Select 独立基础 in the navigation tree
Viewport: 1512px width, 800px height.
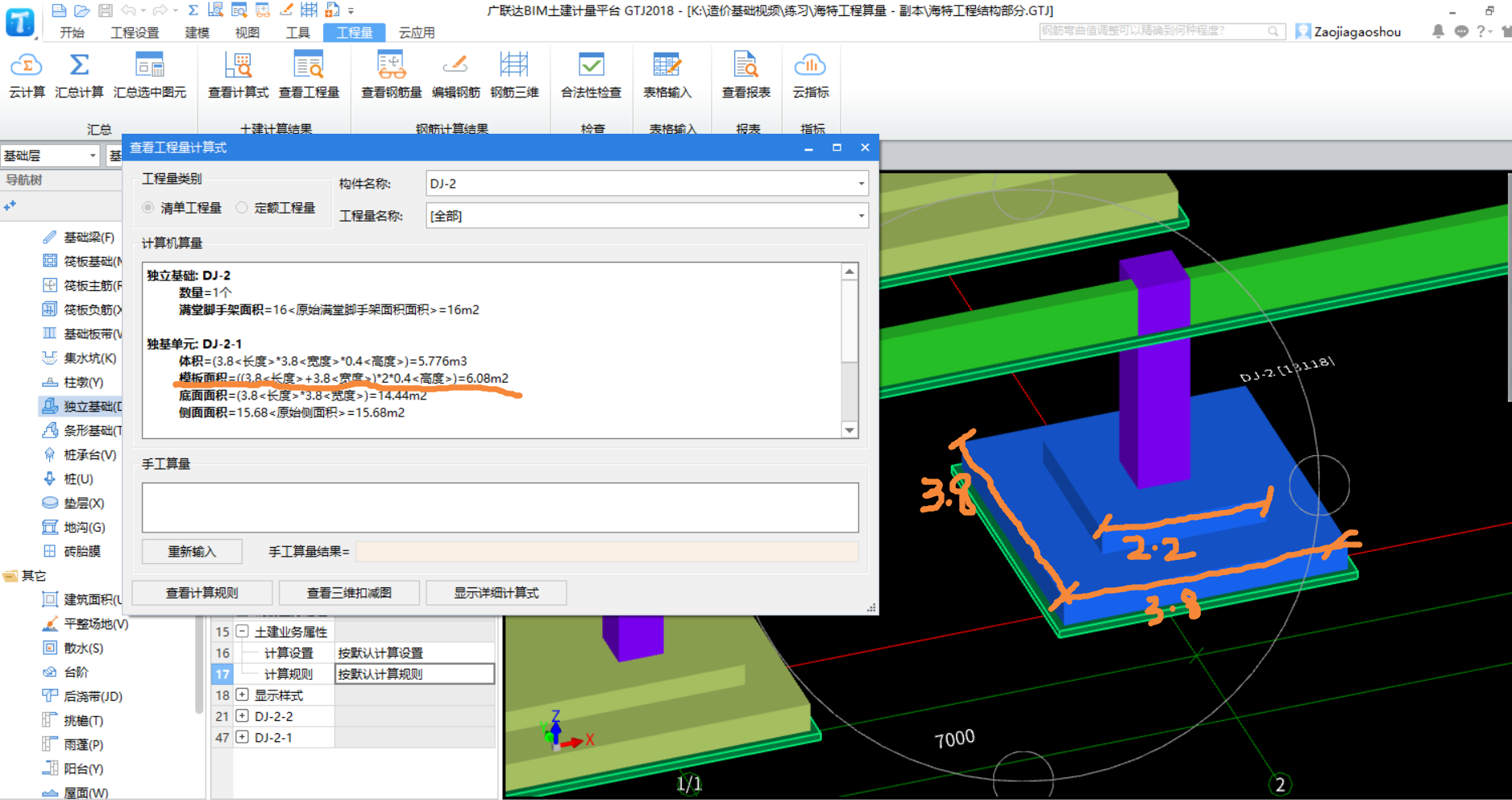[x=81, y=406]
